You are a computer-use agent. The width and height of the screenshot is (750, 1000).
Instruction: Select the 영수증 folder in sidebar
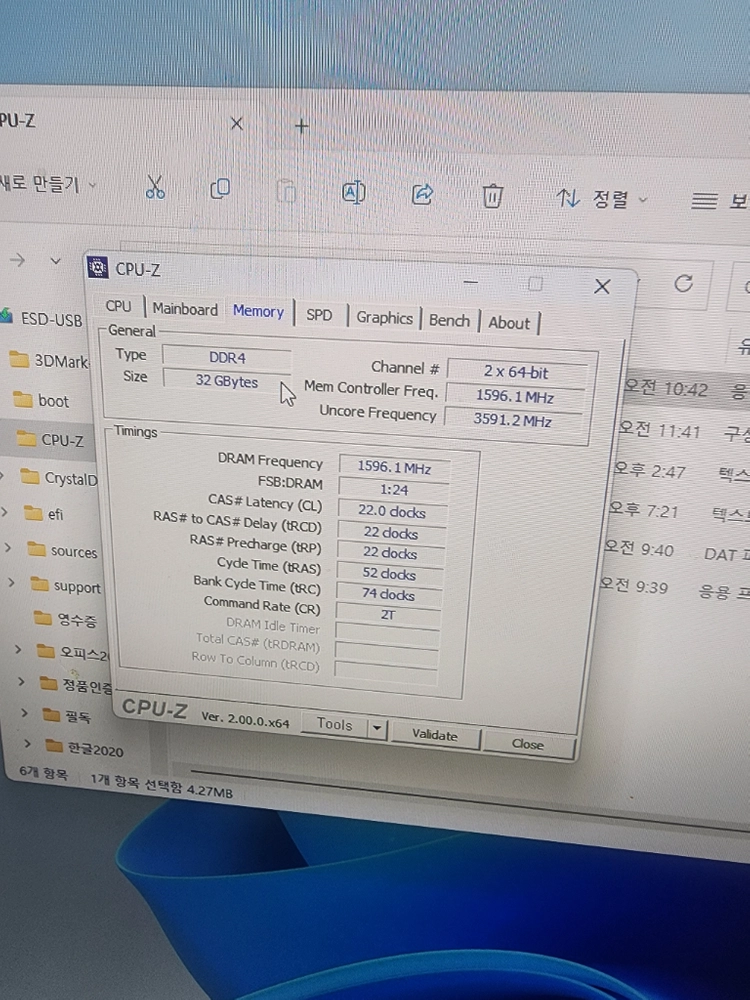tap(66, 619)
